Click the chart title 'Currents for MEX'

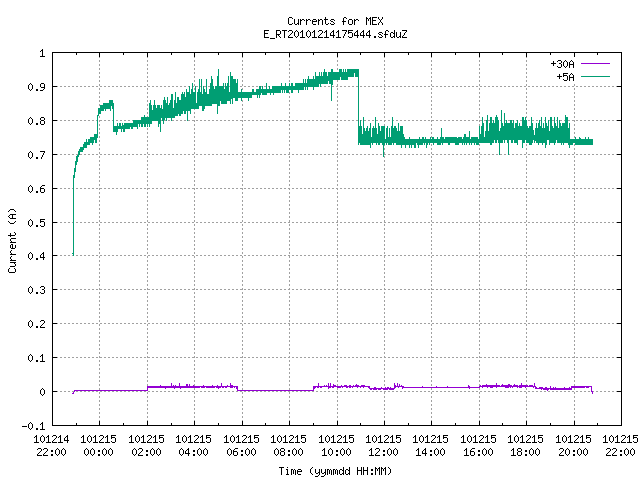point(335,21)
